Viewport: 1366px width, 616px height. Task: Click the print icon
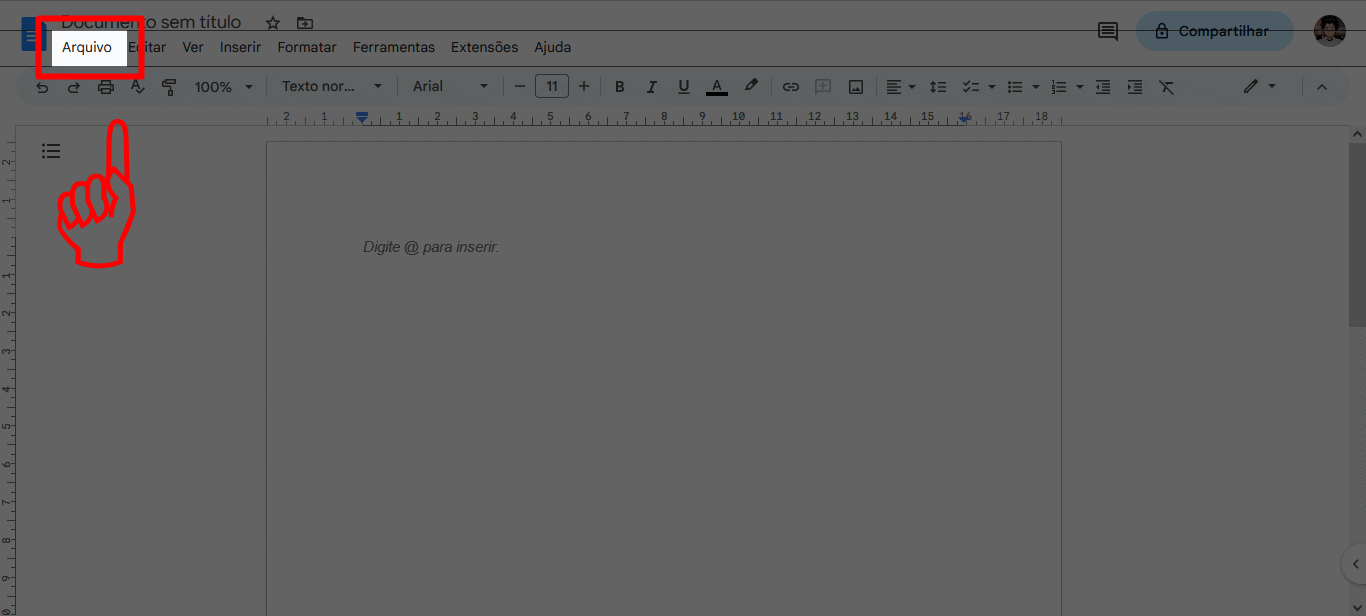(106, 87)
